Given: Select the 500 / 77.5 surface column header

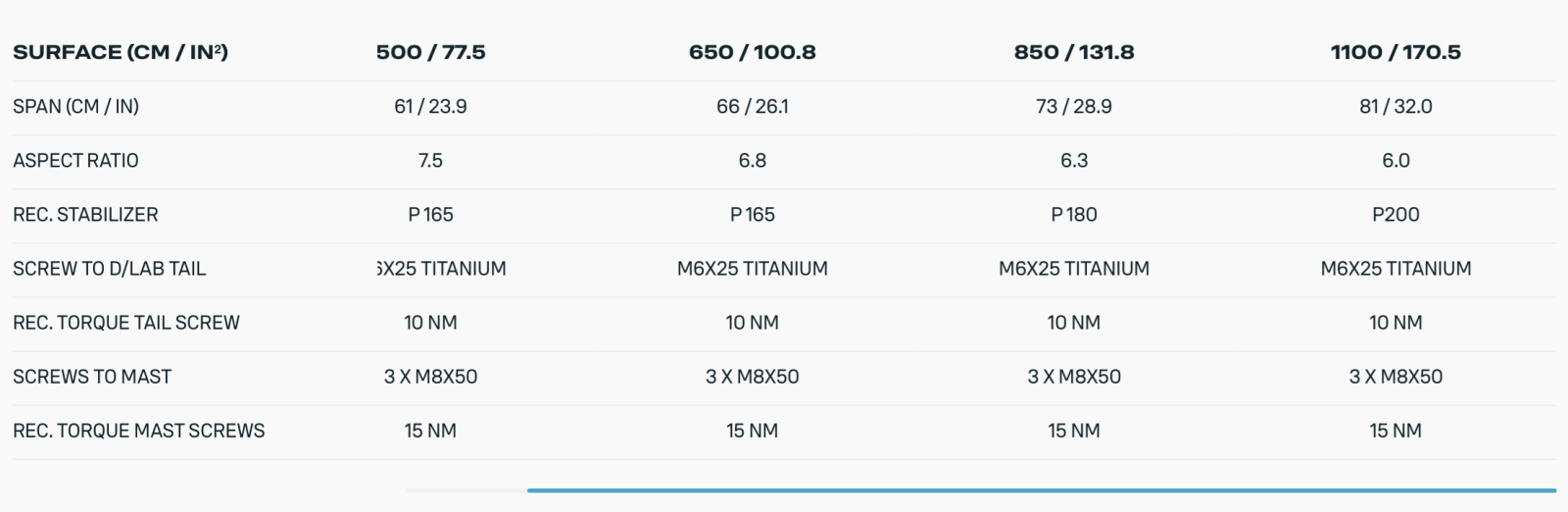Looking at the screenshot, I should (430, 52).
